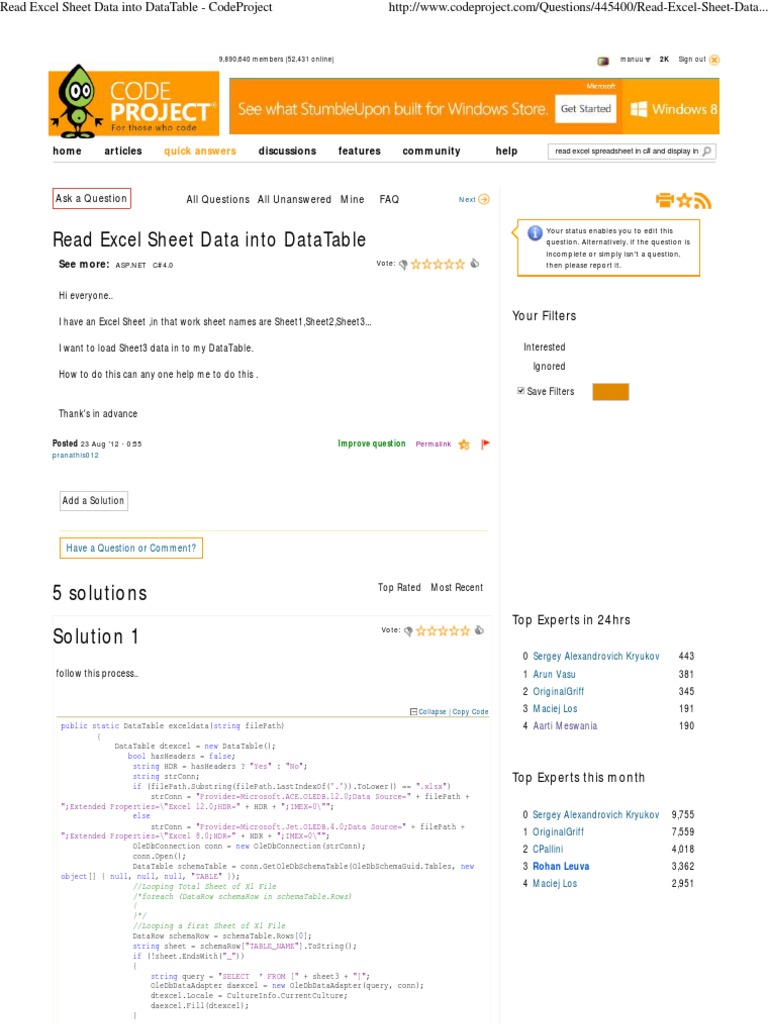
Task: Open the quick answers menu
Action: coord(200,151)
